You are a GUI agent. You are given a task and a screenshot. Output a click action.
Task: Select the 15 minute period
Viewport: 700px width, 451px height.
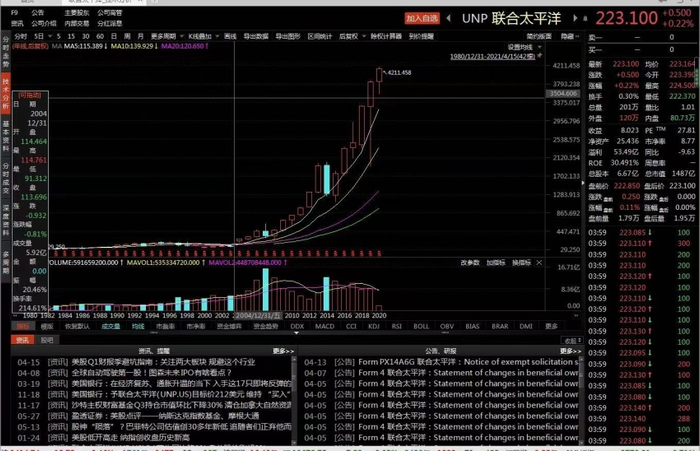click(x=72, y=36)
